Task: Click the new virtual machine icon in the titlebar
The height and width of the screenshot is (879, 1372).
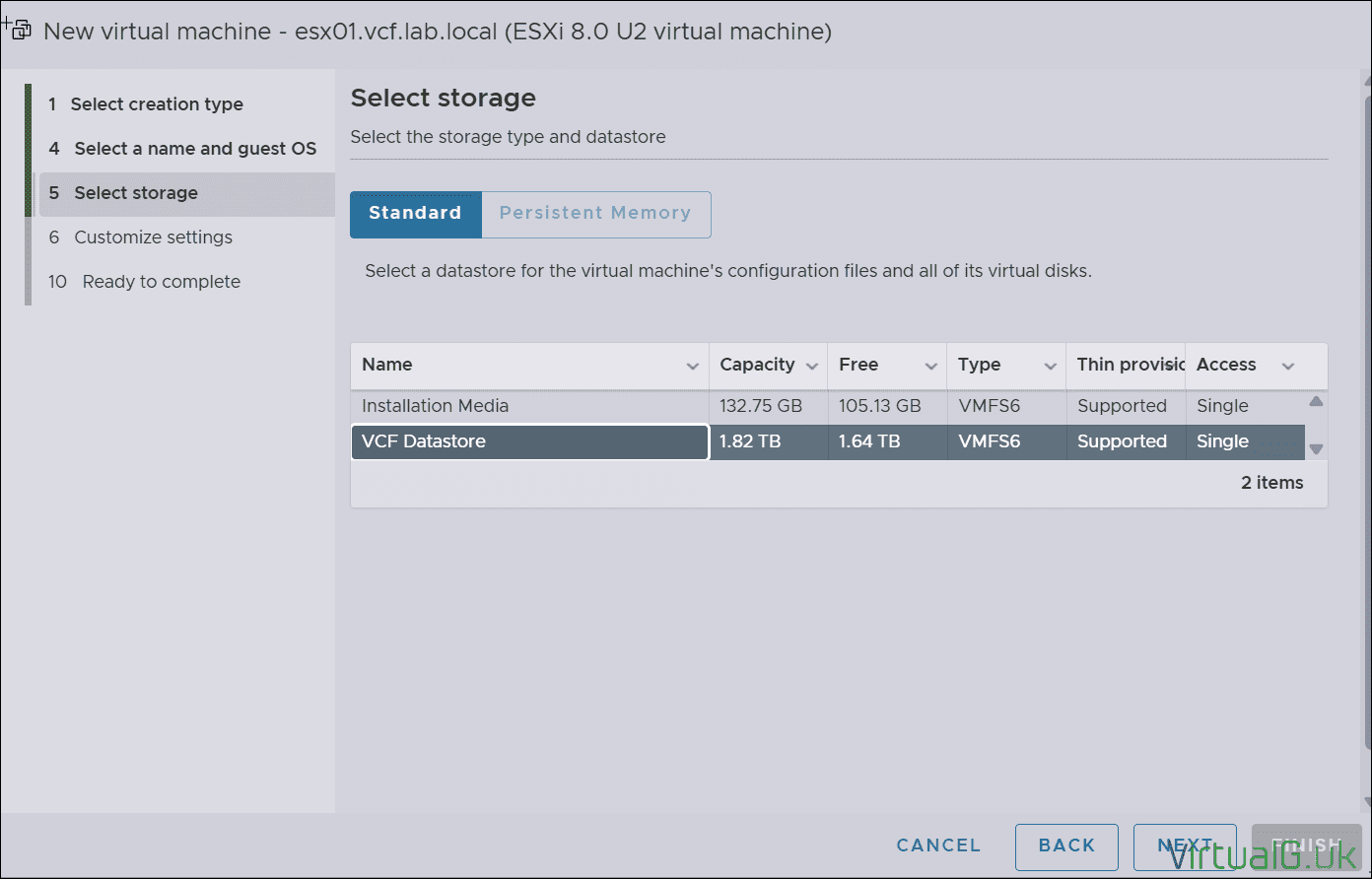Action: (x=18, y=30)
